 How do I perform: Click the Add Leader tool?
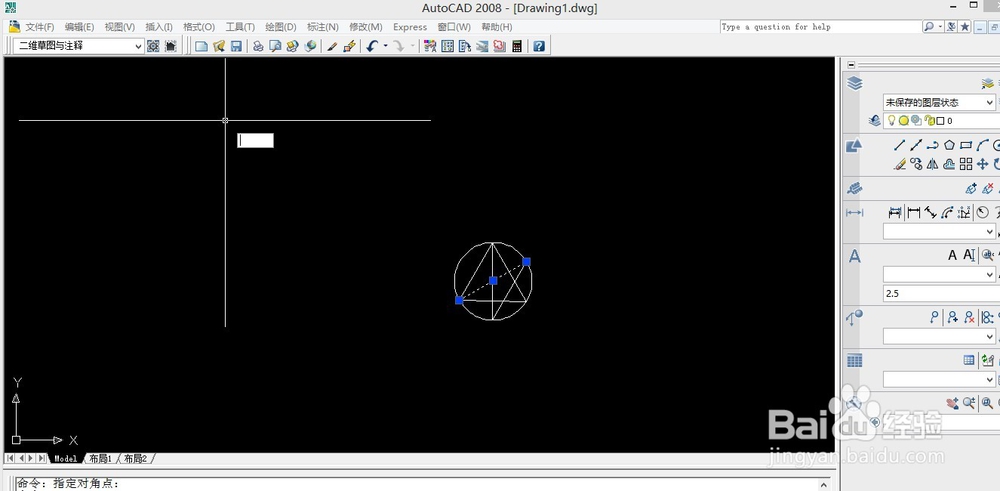point(952,316)
